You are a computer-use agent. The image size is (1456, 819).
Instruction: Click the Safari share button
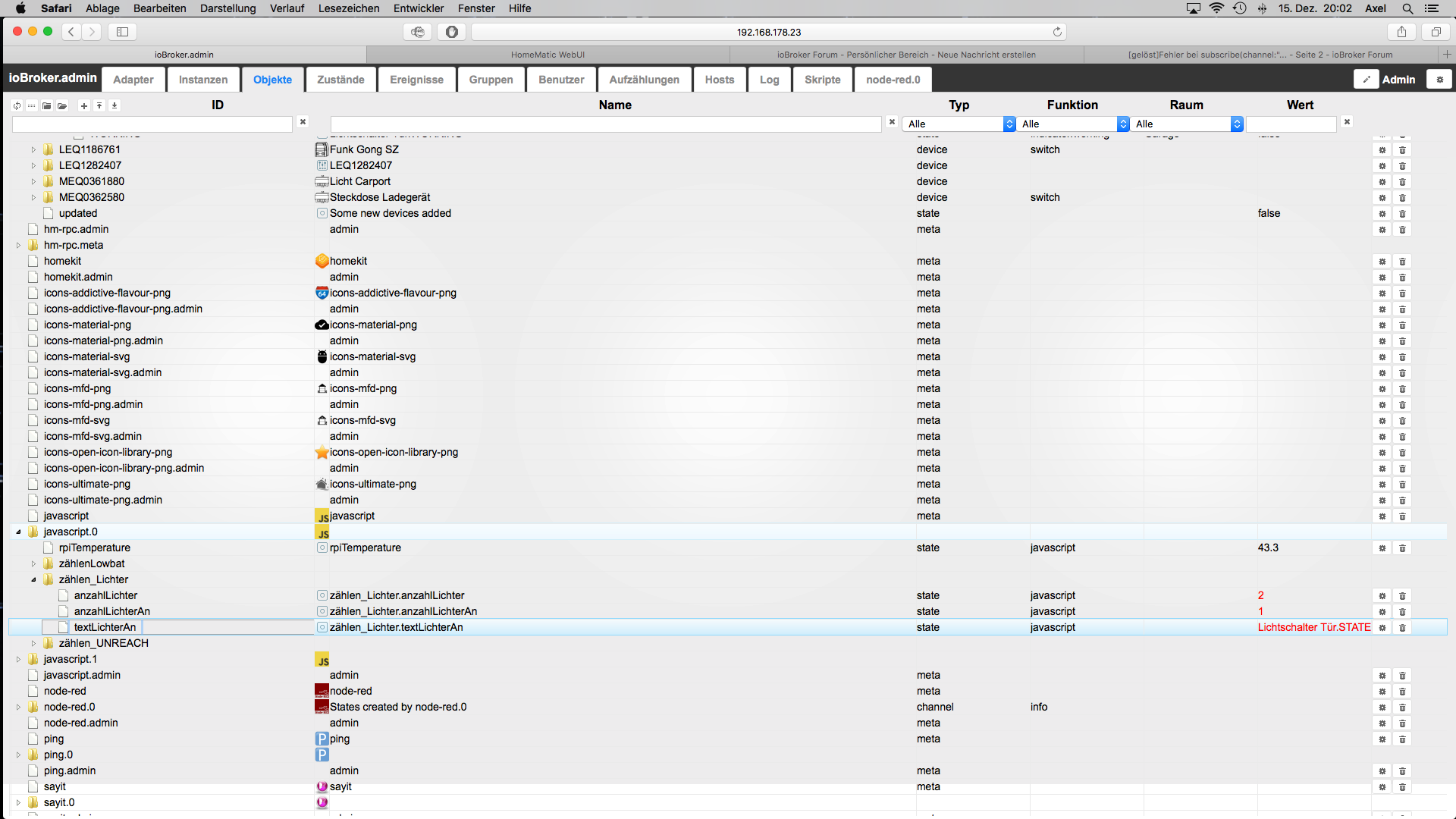(x=1401, y=32)
